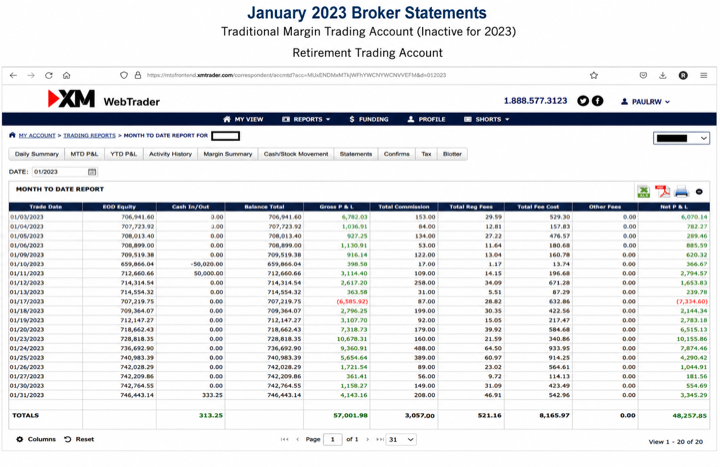Screen dimensions: 720x467
Task: Open the Twitter social icon
Action: (x=583, y=101)
